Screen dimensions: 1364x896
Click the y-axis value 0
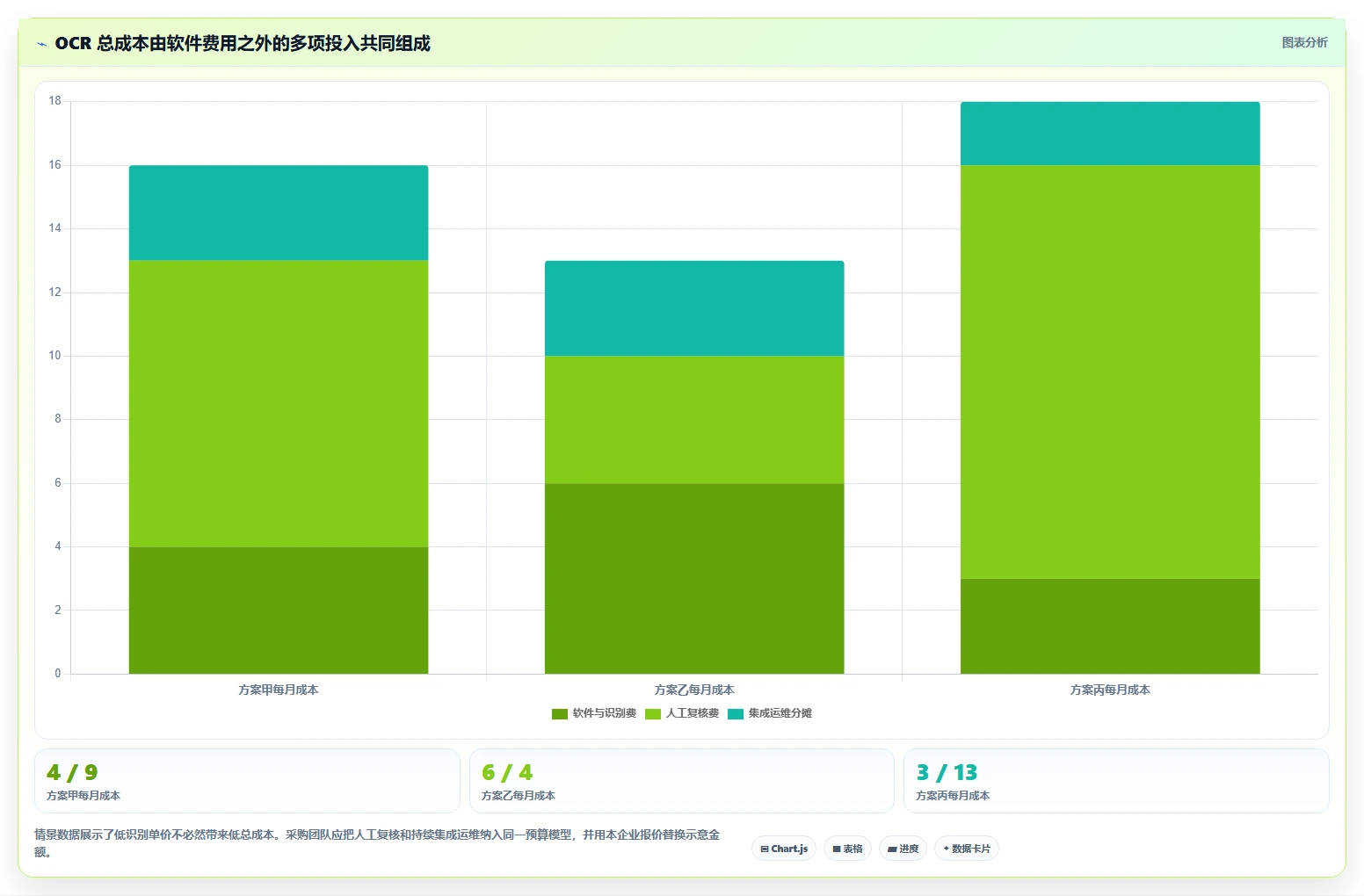58,674
